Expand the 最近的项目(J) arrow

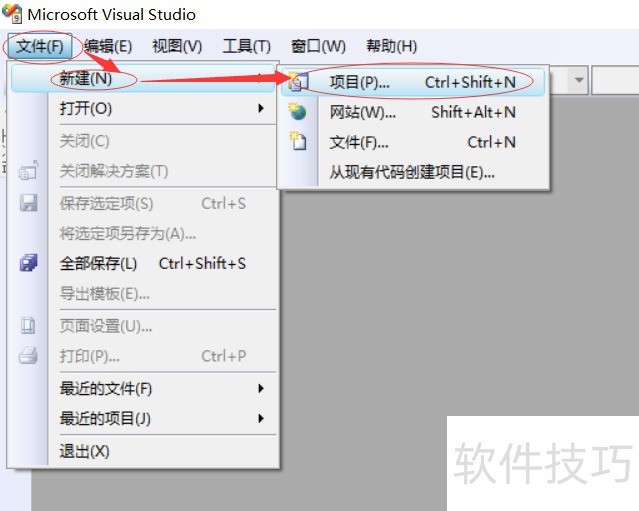pyautogui.click(x=261, y=418)
